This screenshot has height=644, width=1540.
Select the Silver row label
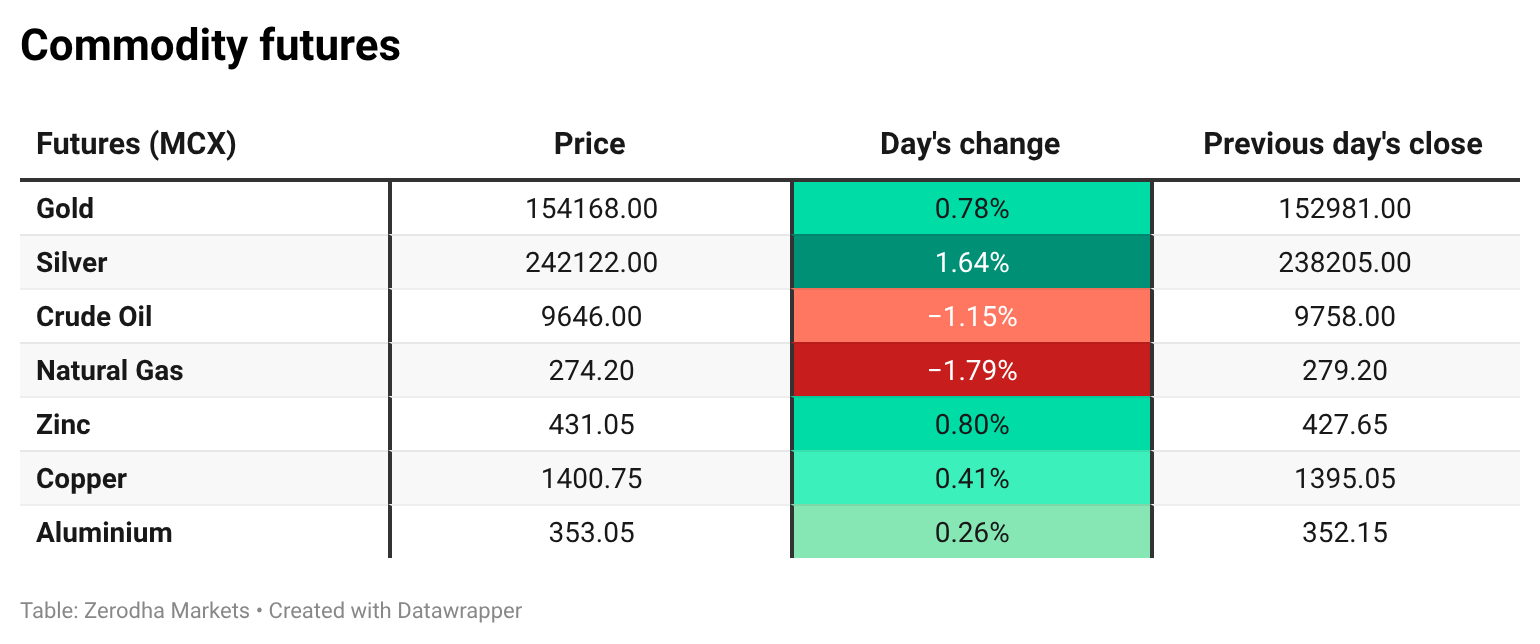[x=71, y=263]
